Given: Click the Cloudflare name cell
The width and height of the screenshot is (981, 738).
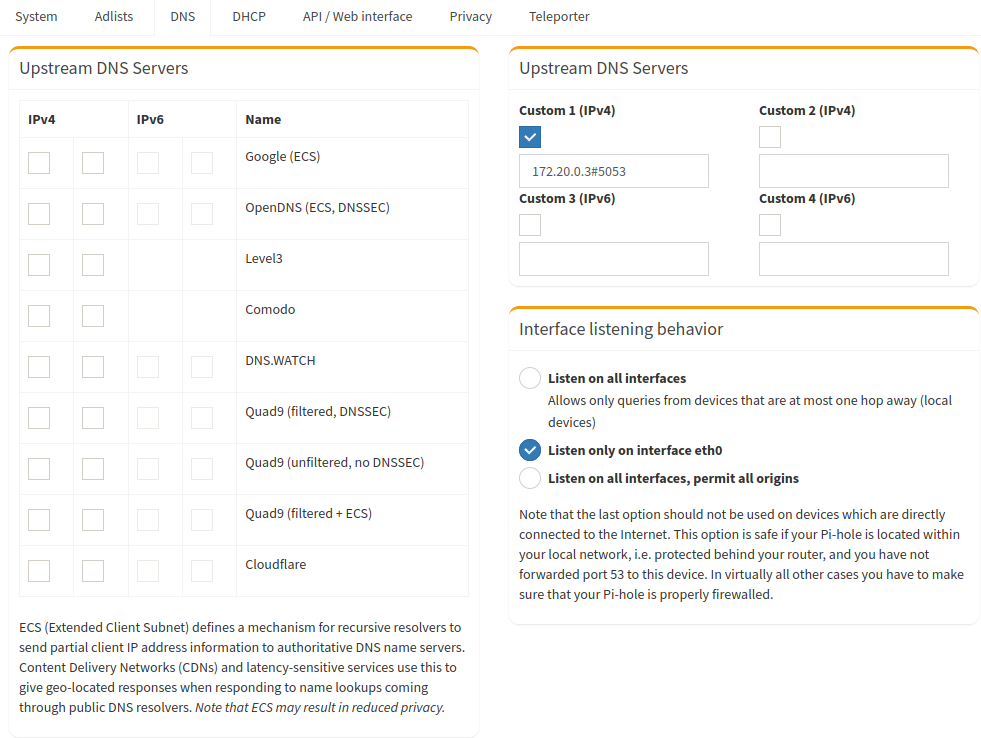Looking at the screenshot, I should pos(352,571).
